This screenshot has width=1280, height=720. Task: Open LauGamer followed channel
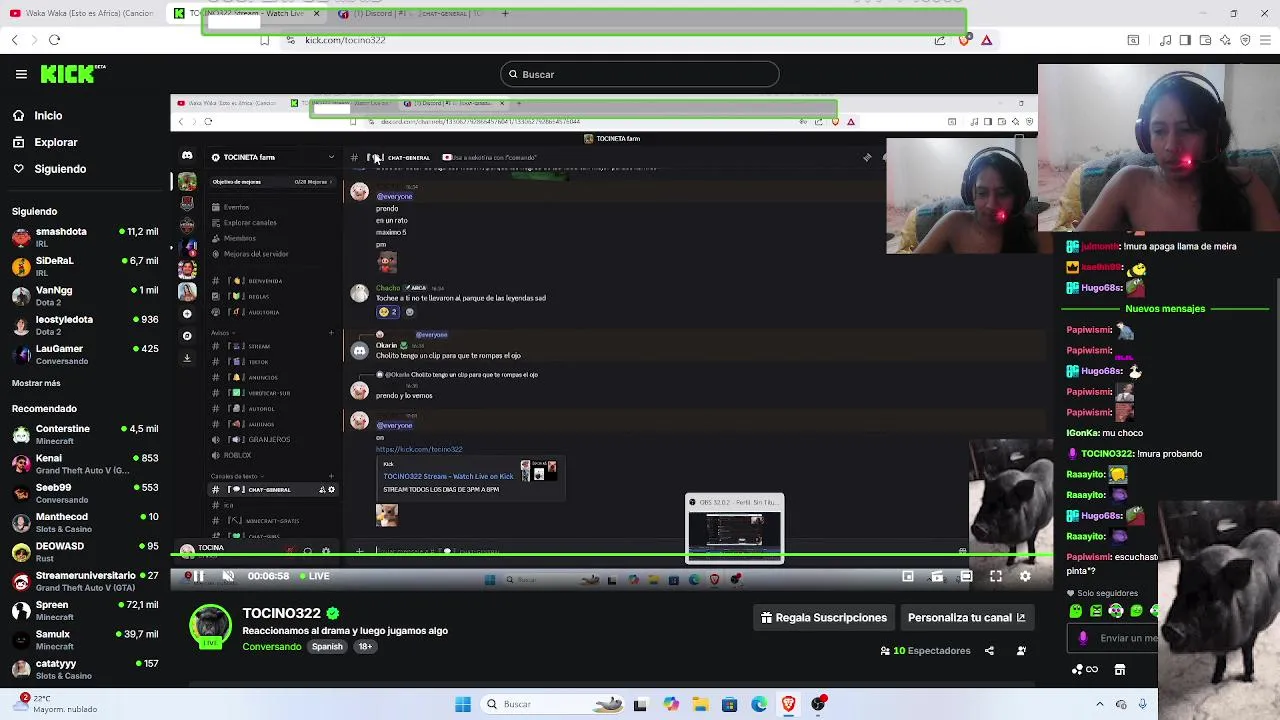tap(85, 354)
